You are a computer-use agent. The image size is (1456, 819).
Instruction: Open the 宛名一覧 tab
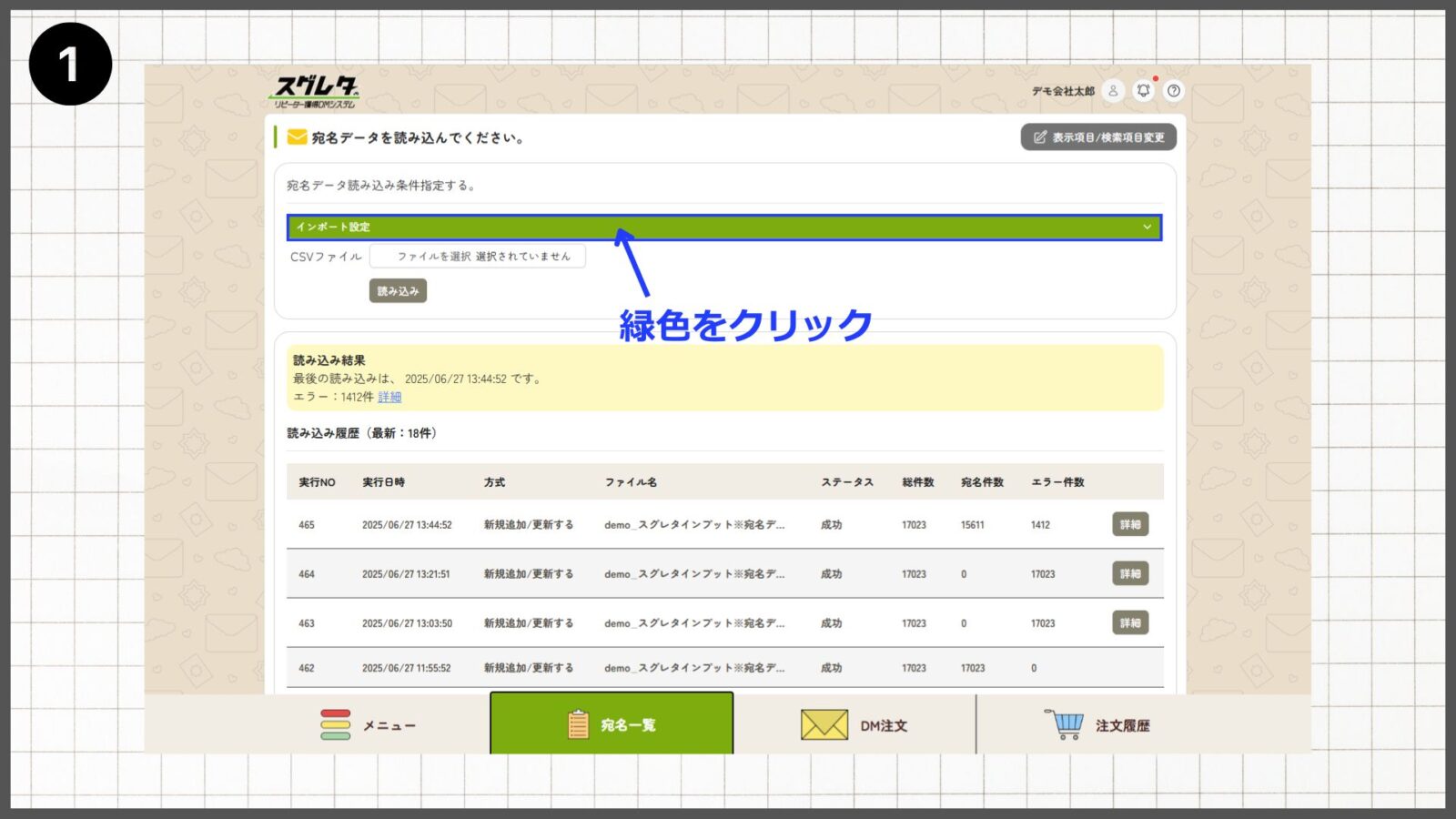[612, 724]
